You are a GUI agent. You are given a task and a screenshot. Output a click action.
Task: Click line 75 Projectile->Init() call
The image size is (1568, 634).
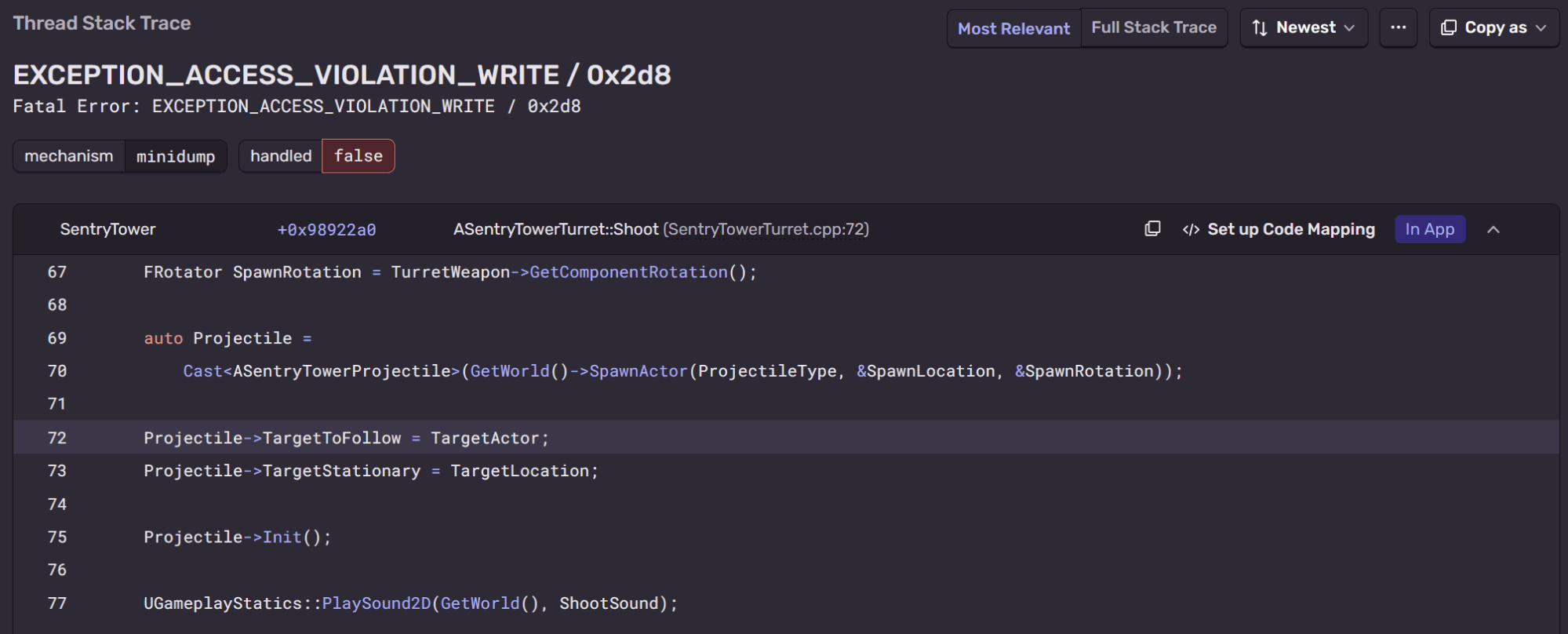pos(238,537)
